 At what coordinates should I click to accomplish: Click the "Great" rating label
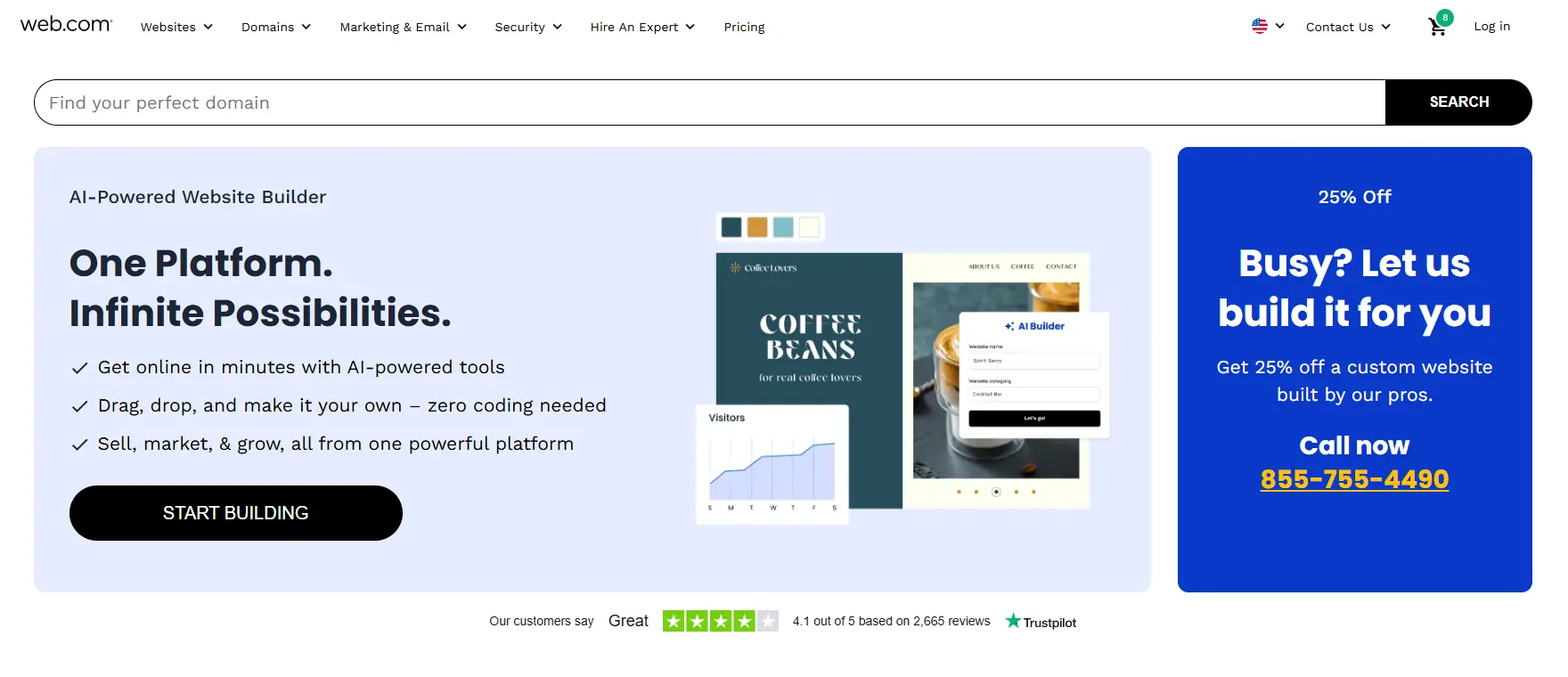point(628,621)
